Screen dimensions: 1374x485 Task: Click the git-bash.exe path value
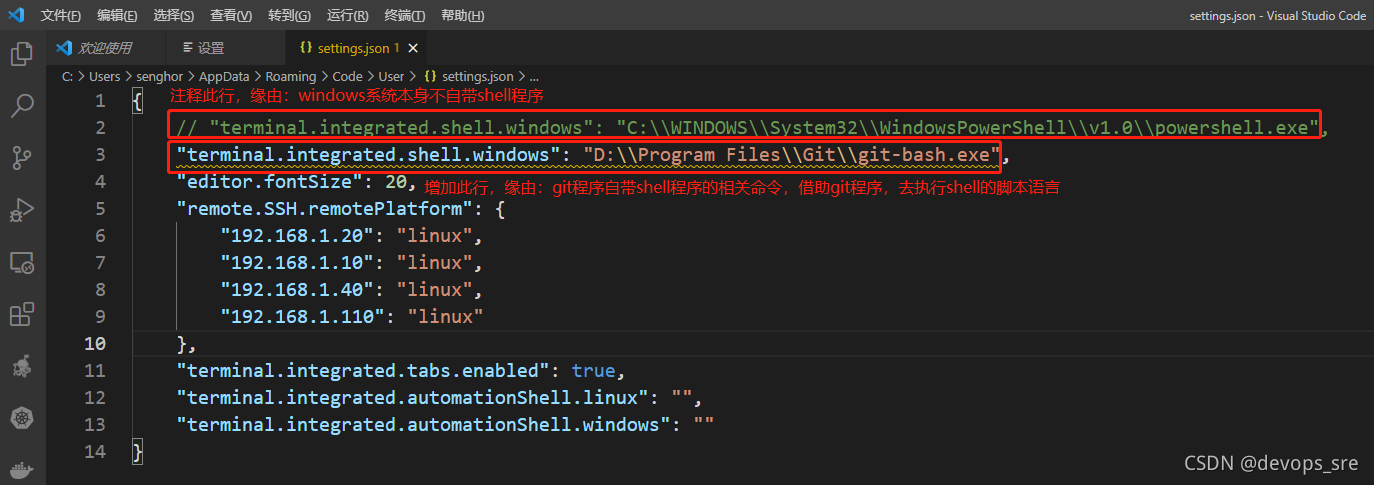coord(792,155)
